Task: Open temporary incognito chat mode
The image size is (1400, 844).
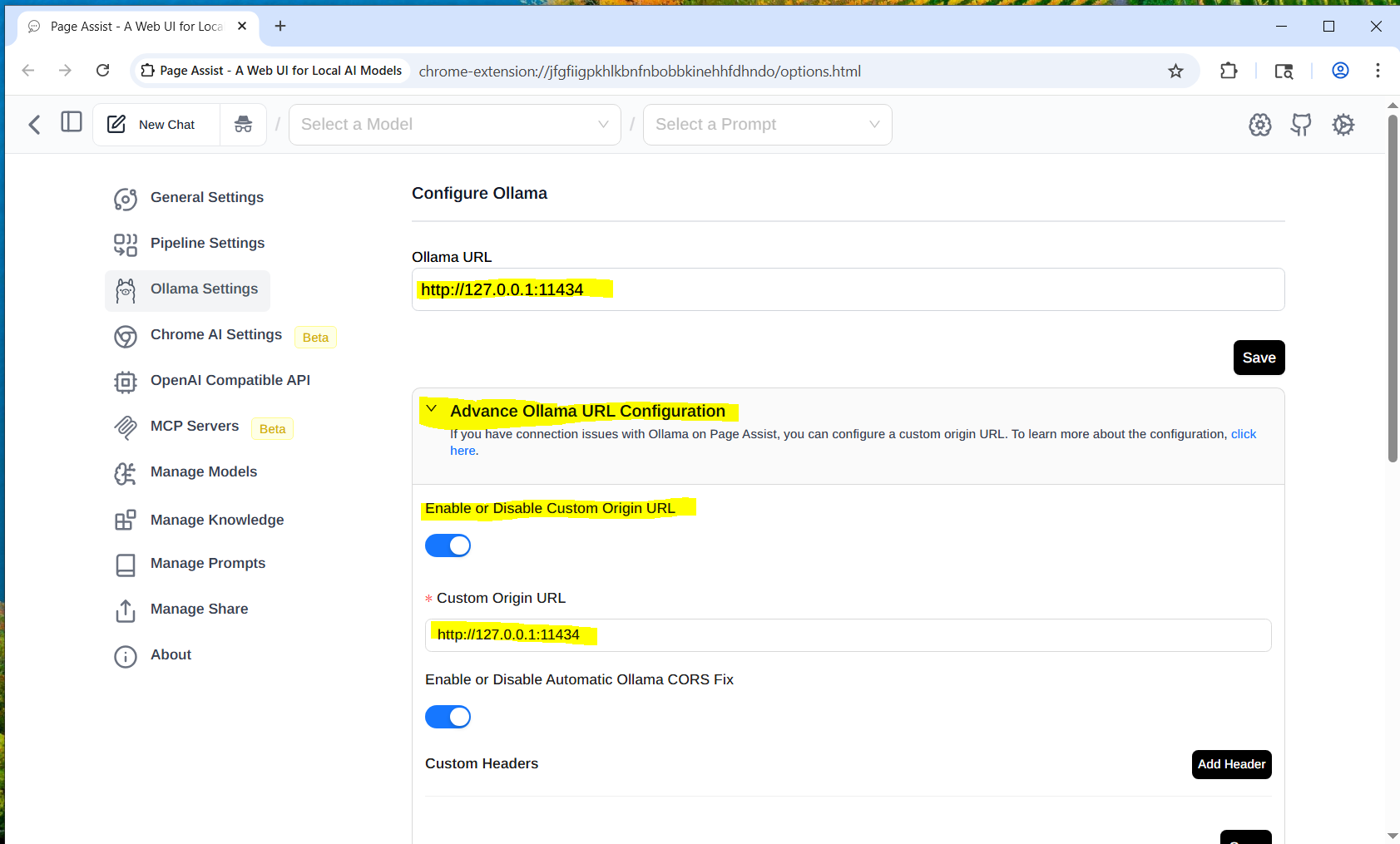Action: 243,124
